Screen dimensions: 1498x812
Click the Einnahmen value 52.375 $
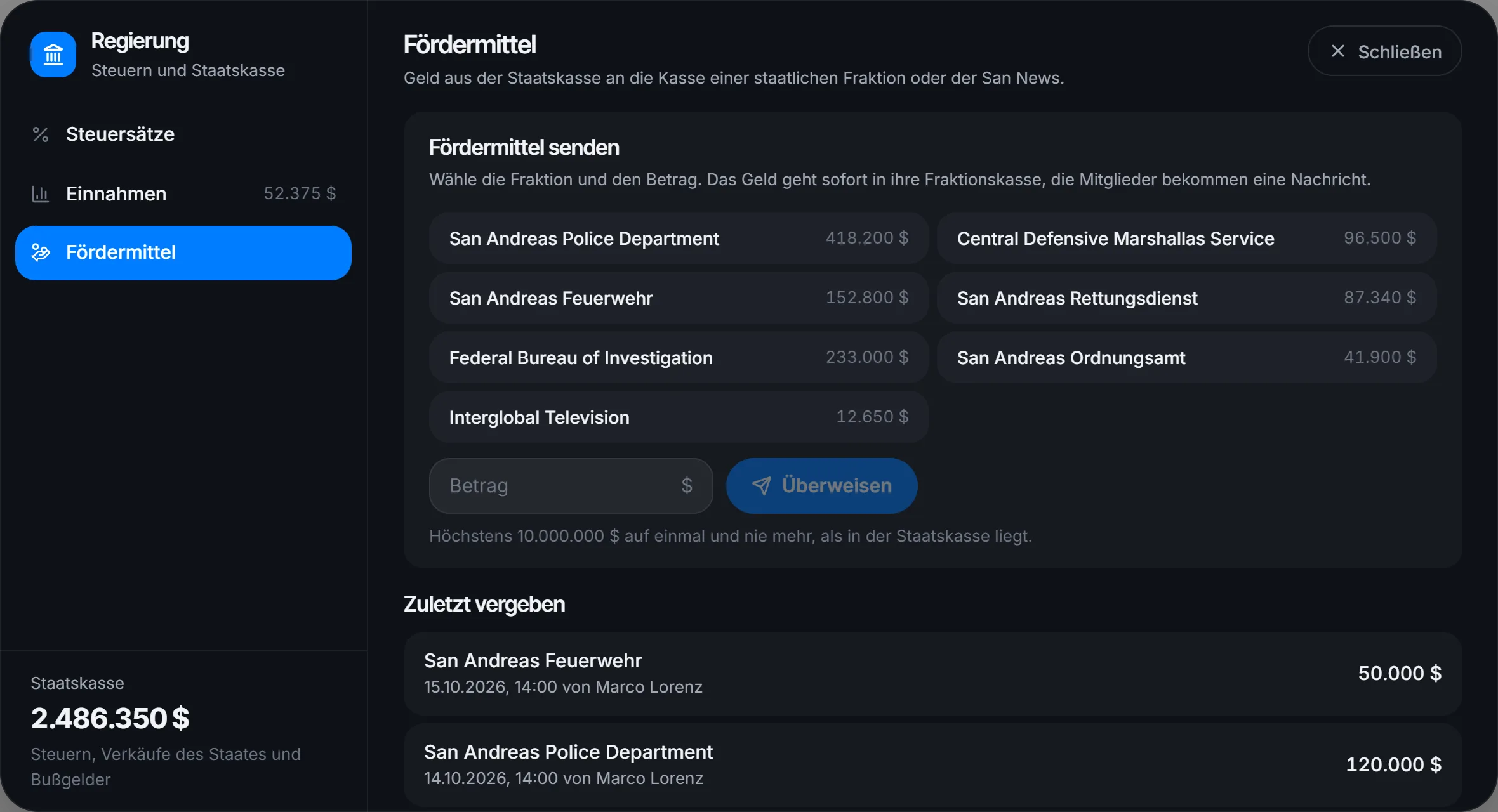pyautogui.click(x=300, y=193)
